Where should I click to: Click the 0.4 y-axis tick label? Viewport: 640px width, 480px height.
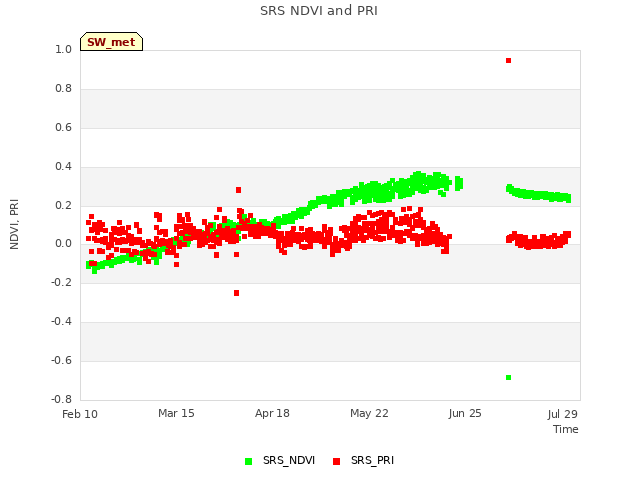point(63,166)
